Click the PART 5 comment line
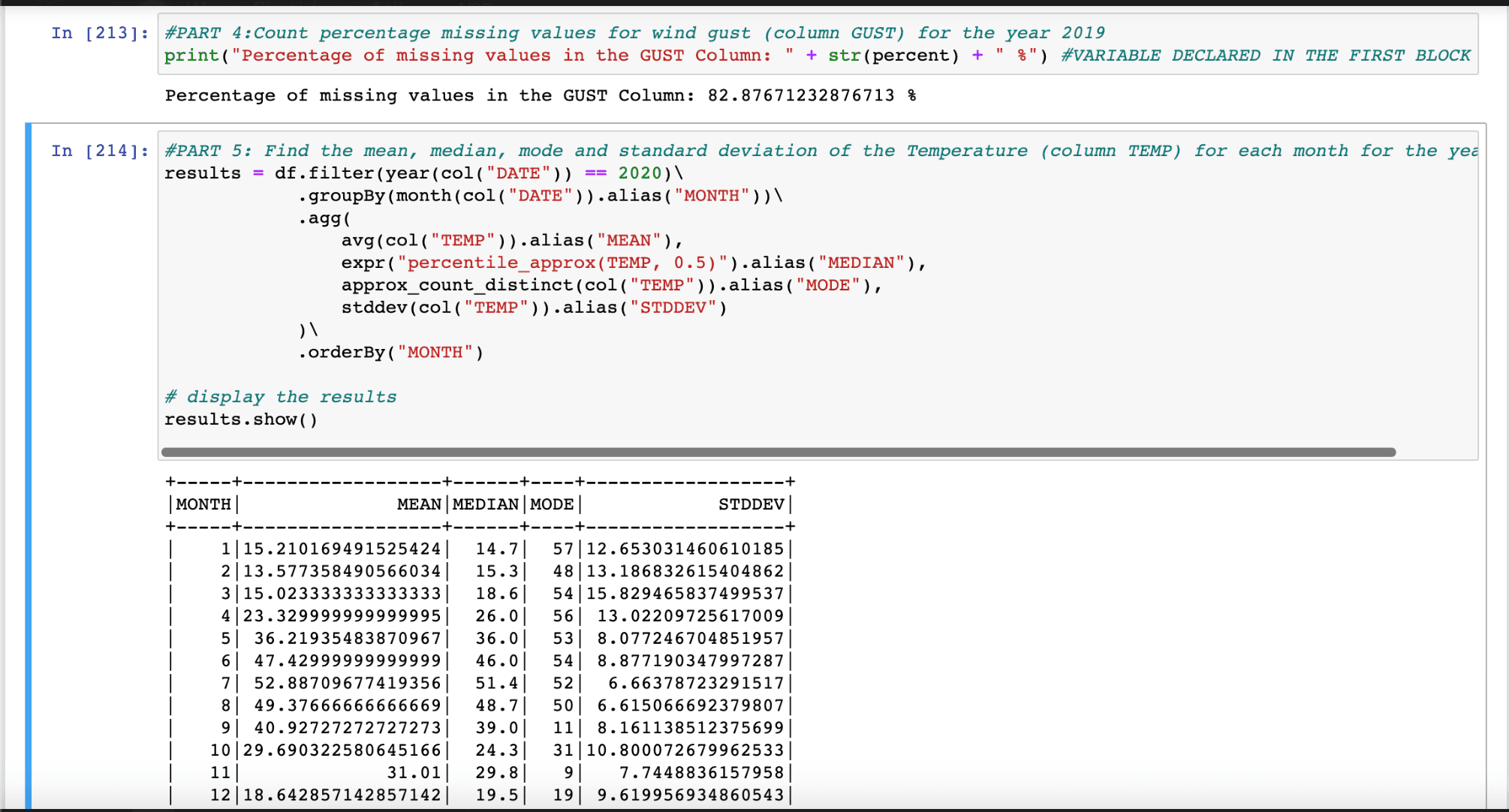 (821, 151)
